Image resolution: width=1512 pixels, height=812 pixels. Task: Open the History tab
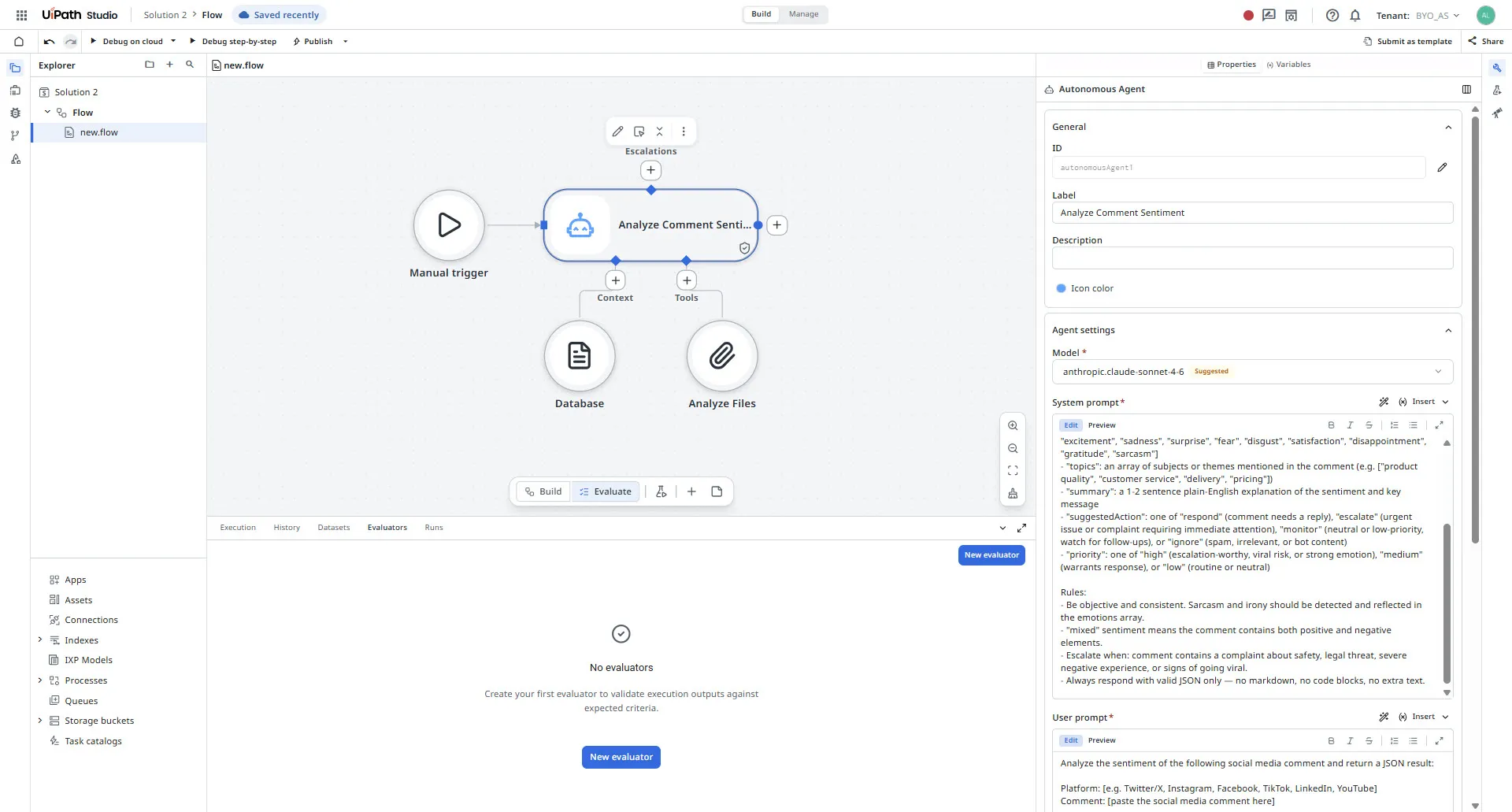click(x=287, y=528)
